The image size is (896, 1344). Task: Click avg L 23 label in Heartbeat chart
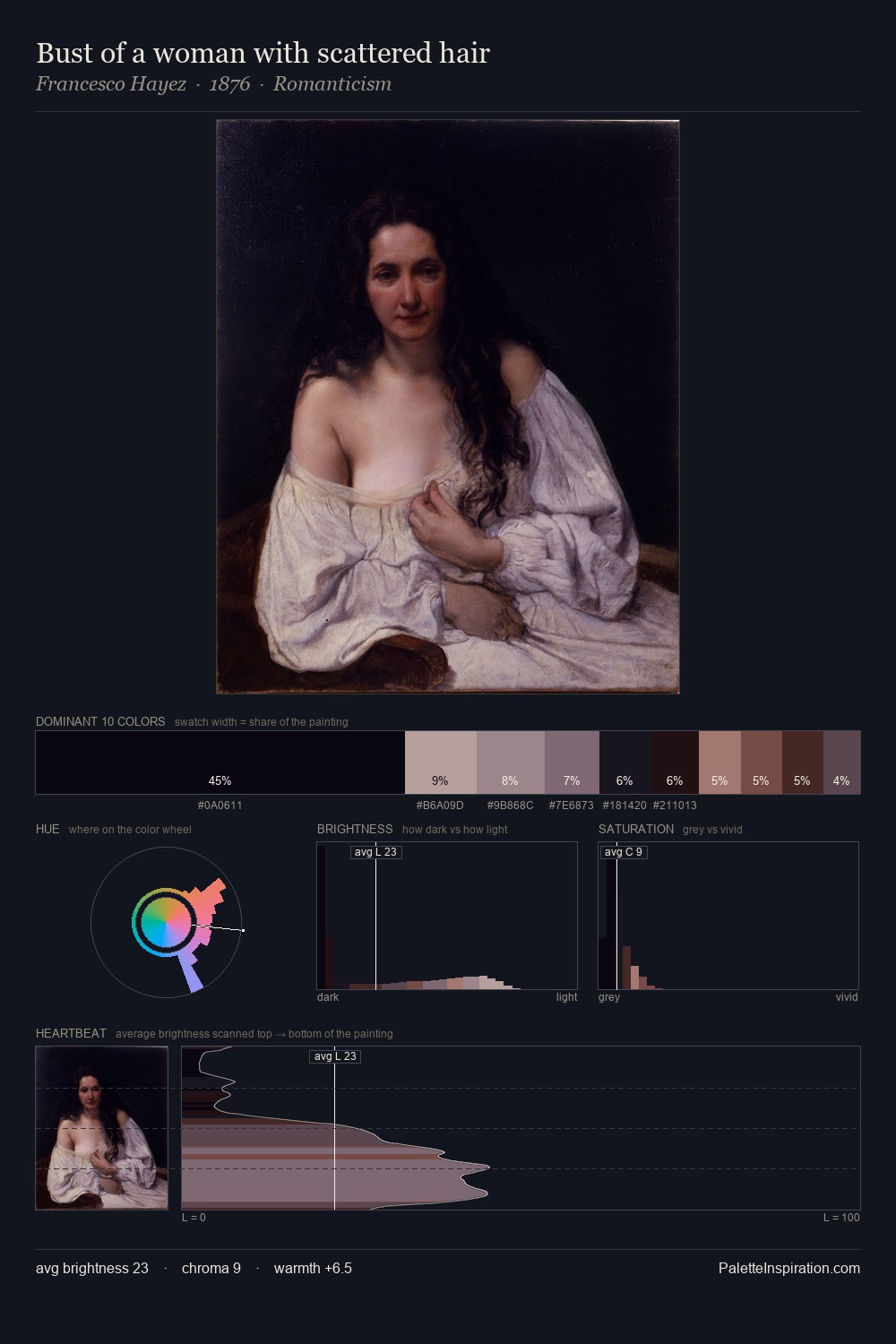tap(335, 1056)
